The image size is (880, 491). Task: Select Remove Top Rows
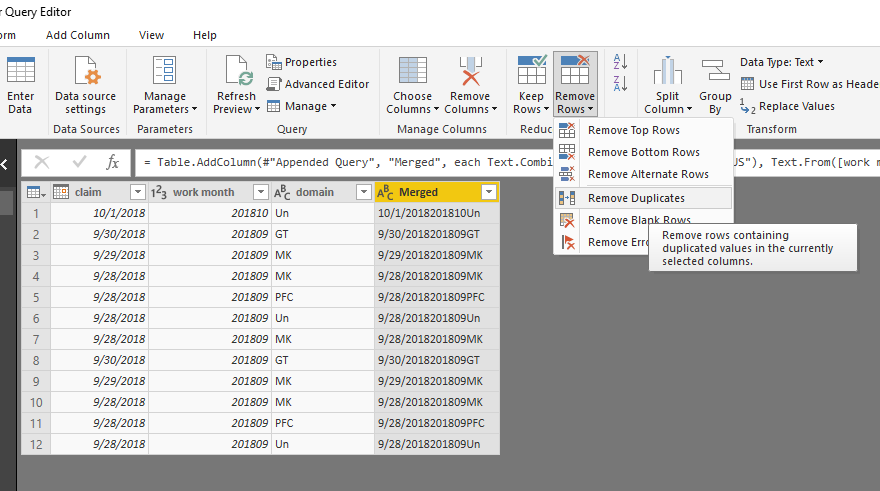[x=644, y=130]
